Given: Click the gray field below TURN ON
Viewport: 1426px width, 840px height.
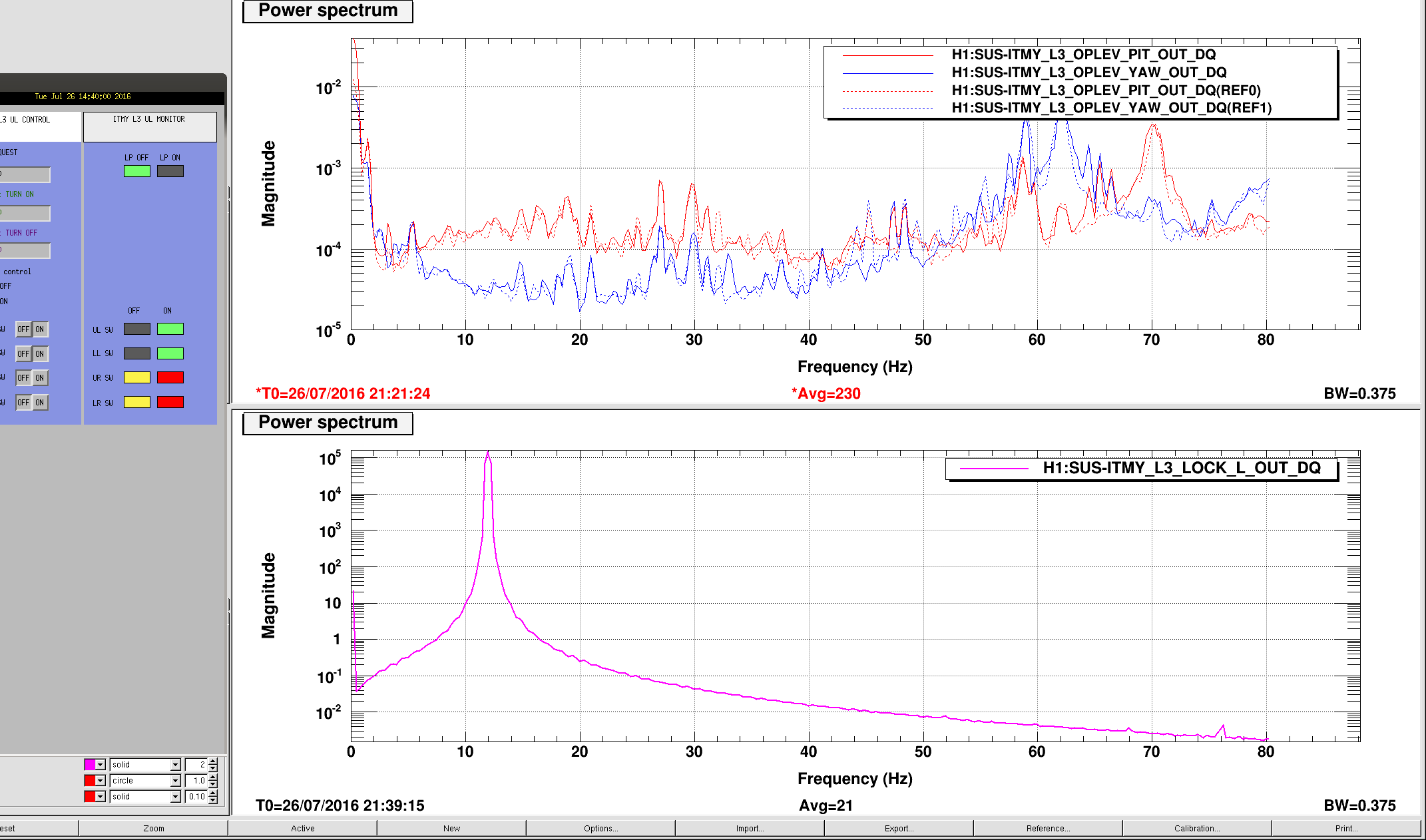Looking at the screenshot, I should tap(25, 213).
